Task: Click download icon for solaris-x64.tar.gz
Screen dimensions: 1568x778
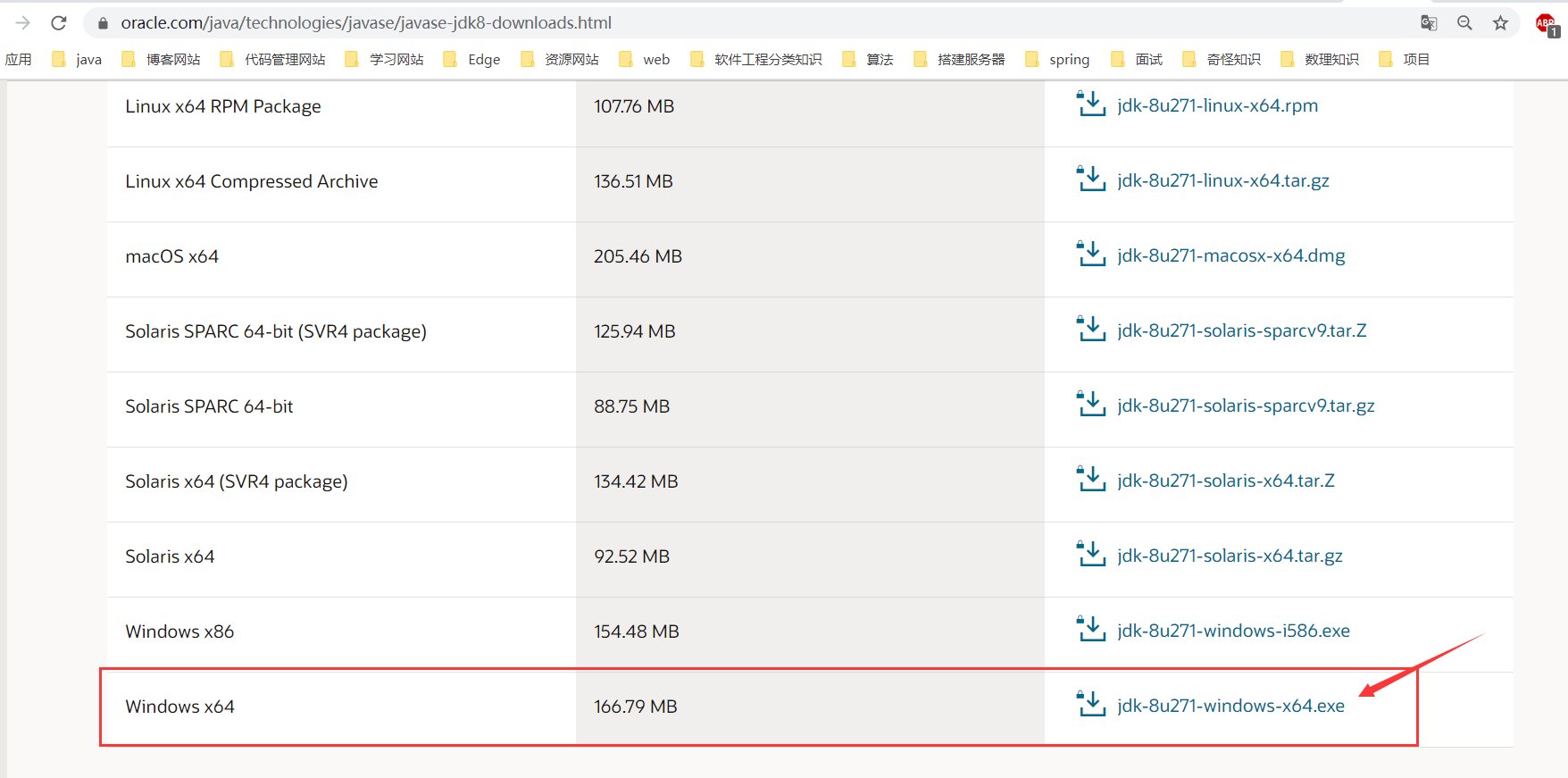Action: coord(1091,554)
